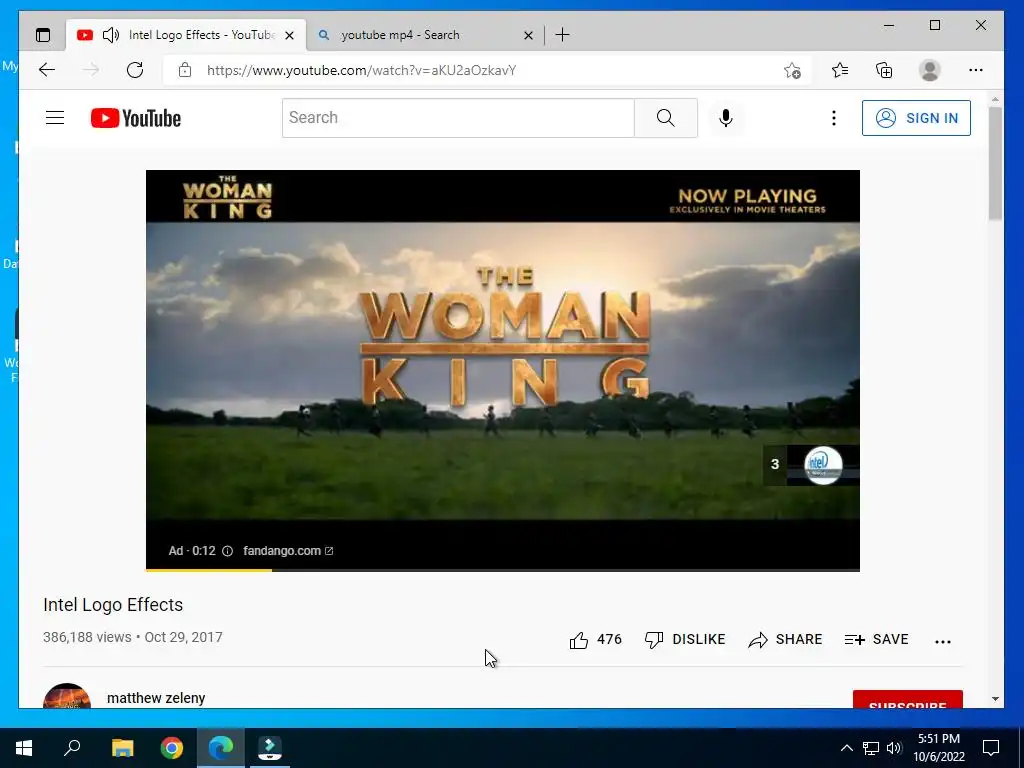Screen dimensions: 1024x768
Task: Open a new browser tab
Action: (562, 35)
